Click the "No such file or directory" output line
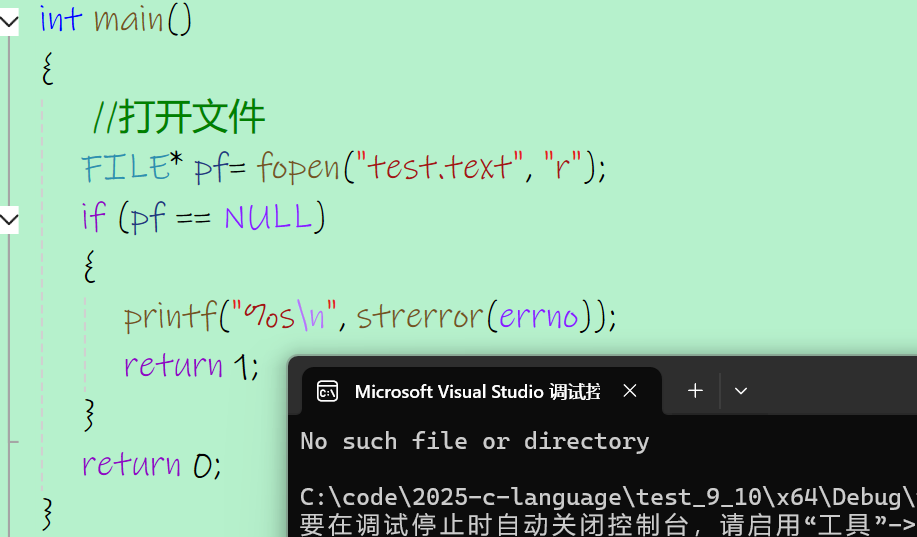Screen dimensions: 917x537 (475, 441)
